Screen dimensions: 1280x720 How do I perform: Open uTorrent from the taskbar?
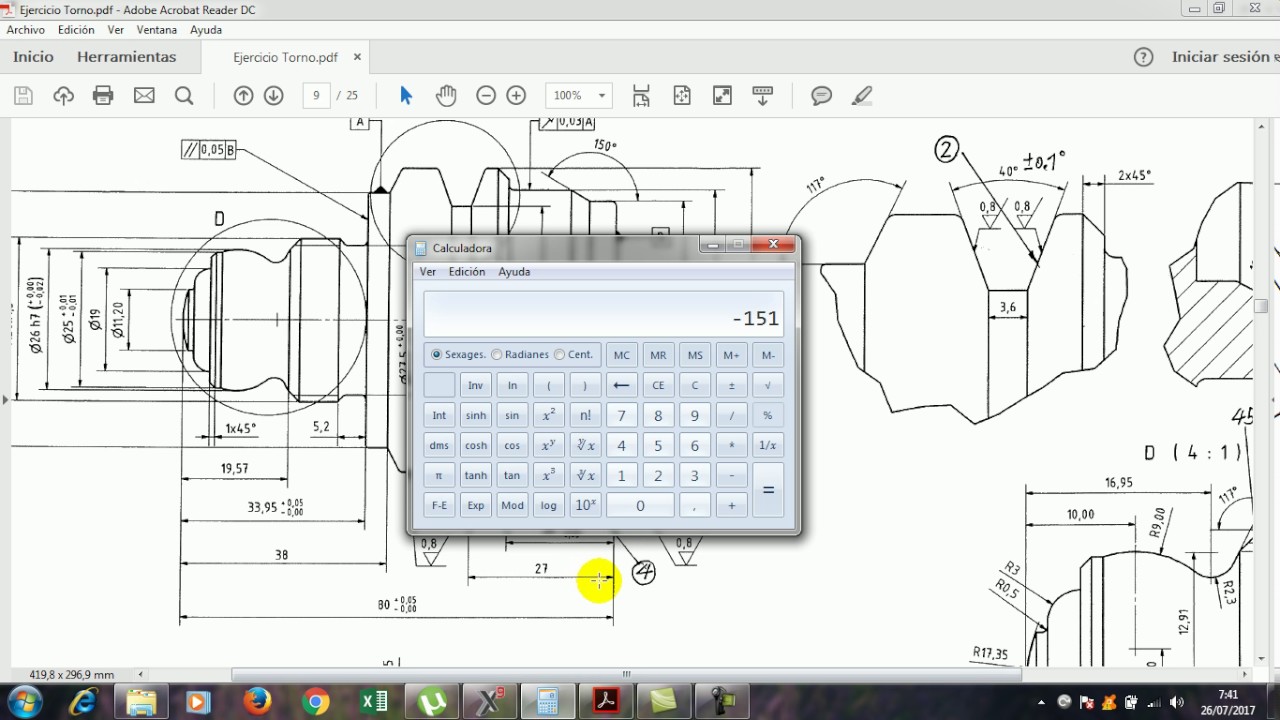pos(432,702)
